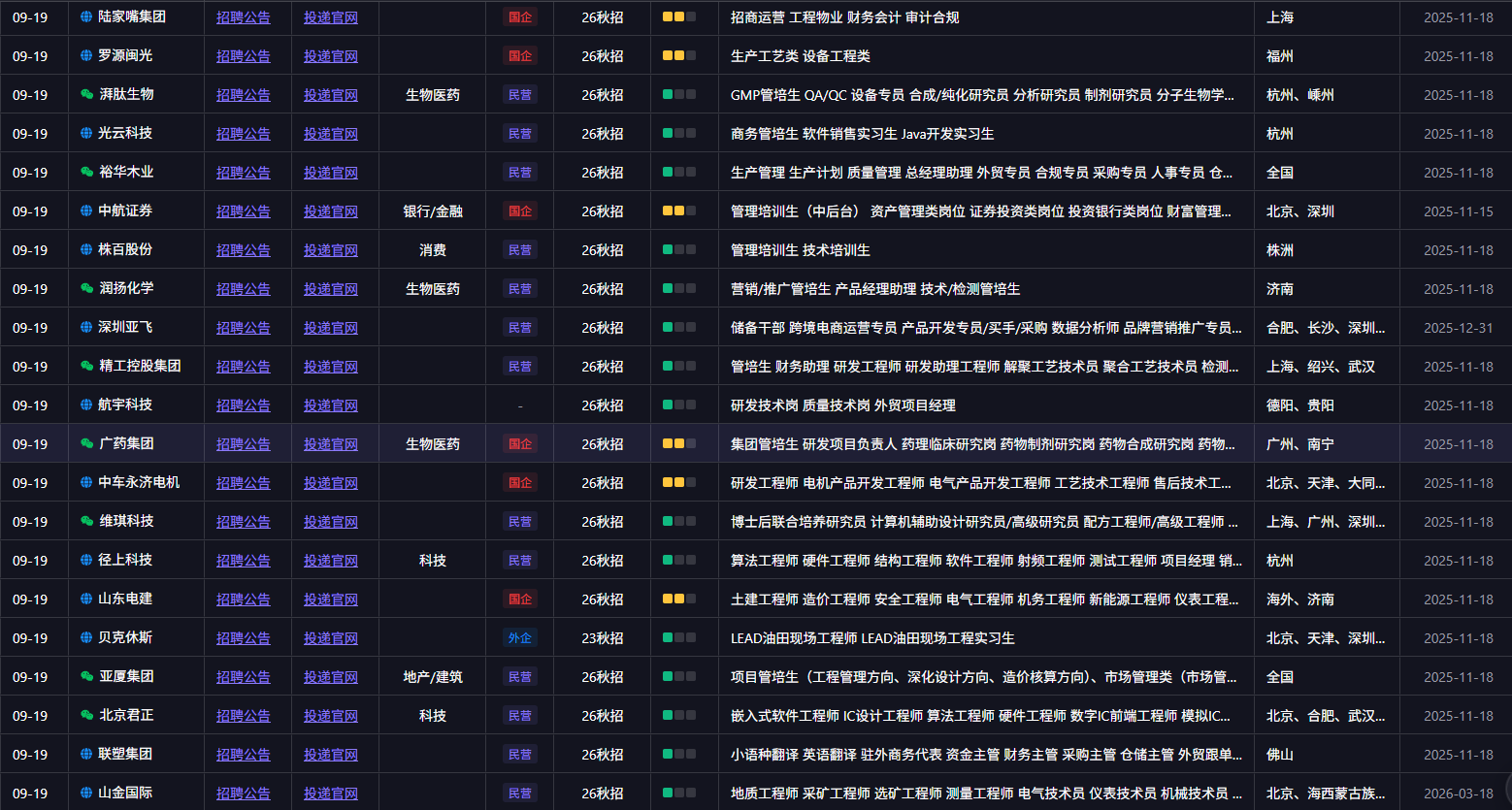Click the globe icon beside 山金国际
Screen dimensions: 1512x810
86,793
